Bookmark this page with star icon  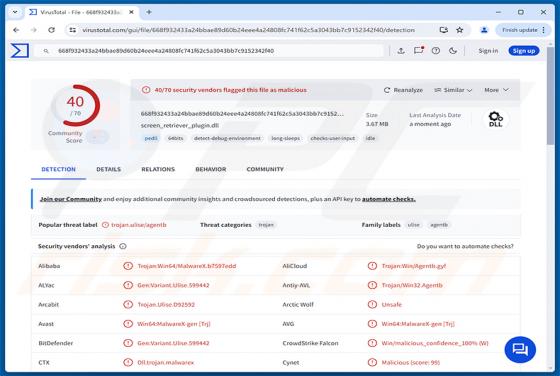[460, 30]
